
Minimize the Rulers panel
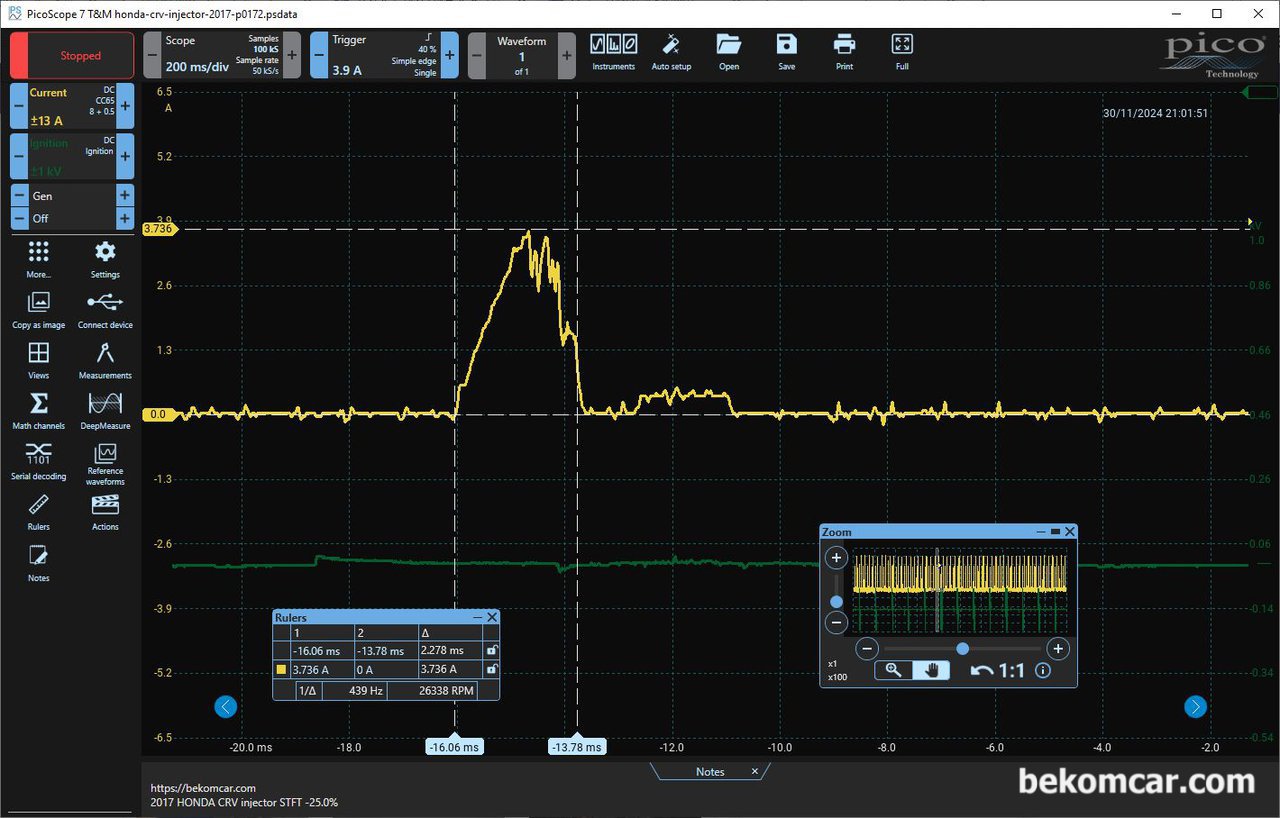pyautogui.click(x=479, y=617)
